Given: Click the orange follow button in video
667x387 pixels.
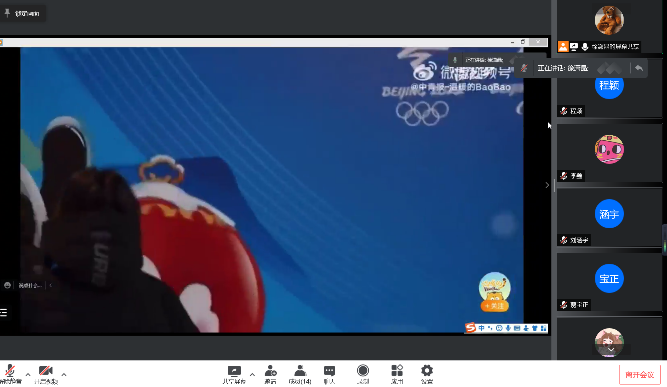Looking at the screenshot, I should [x=494, y=306].
